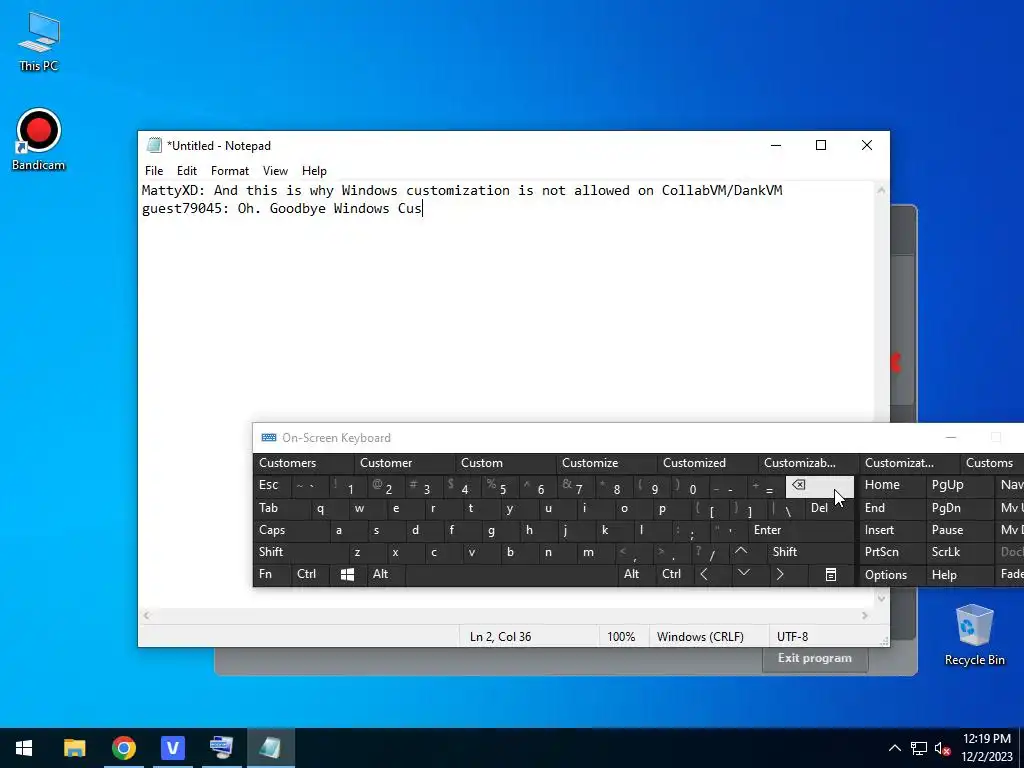Click the On-Screen Keyboard title bar icon
1024x768 pixels.
coord(268,438)
